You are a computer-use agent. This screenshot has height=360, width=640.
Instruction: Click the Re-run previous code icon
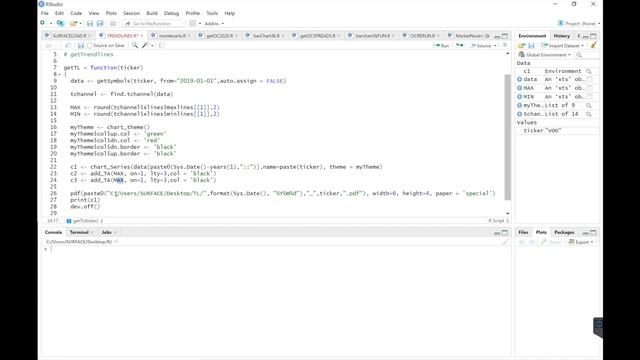pos(460,45)
